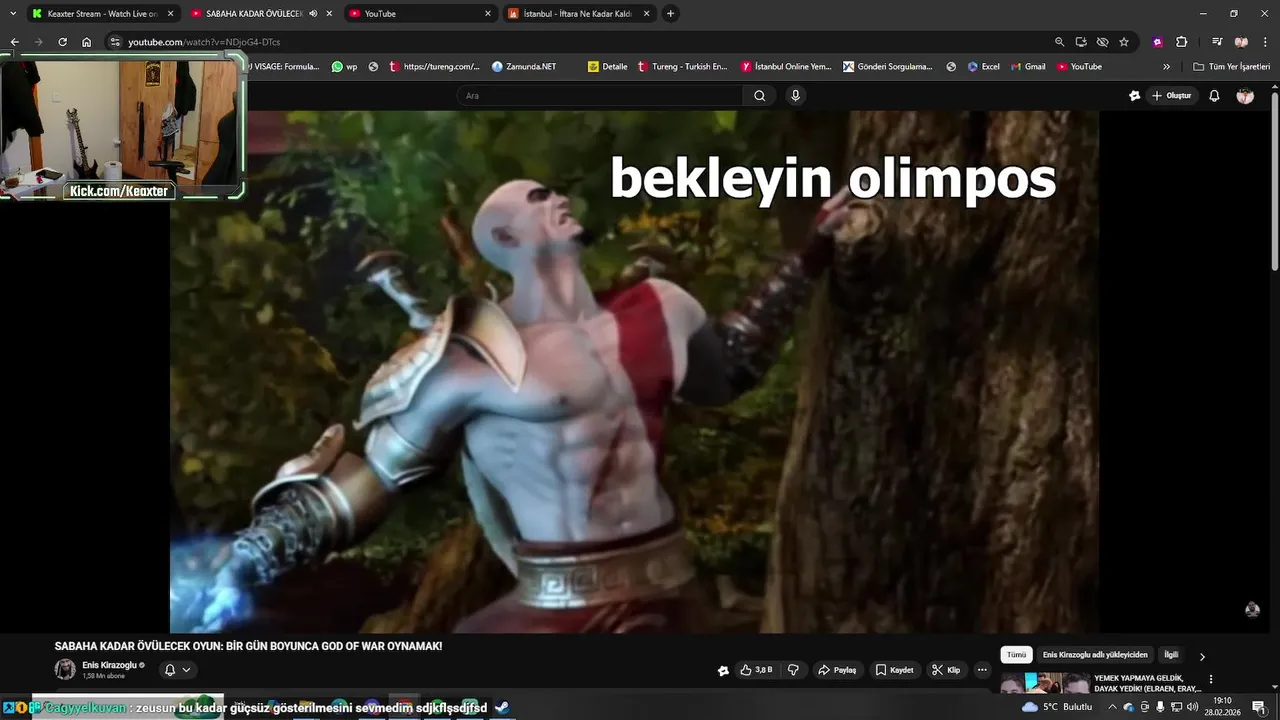Open the Gönderi Sorgulama bookmark
The width and height of the screenshot is (1280, 720).
coord(888,67)
